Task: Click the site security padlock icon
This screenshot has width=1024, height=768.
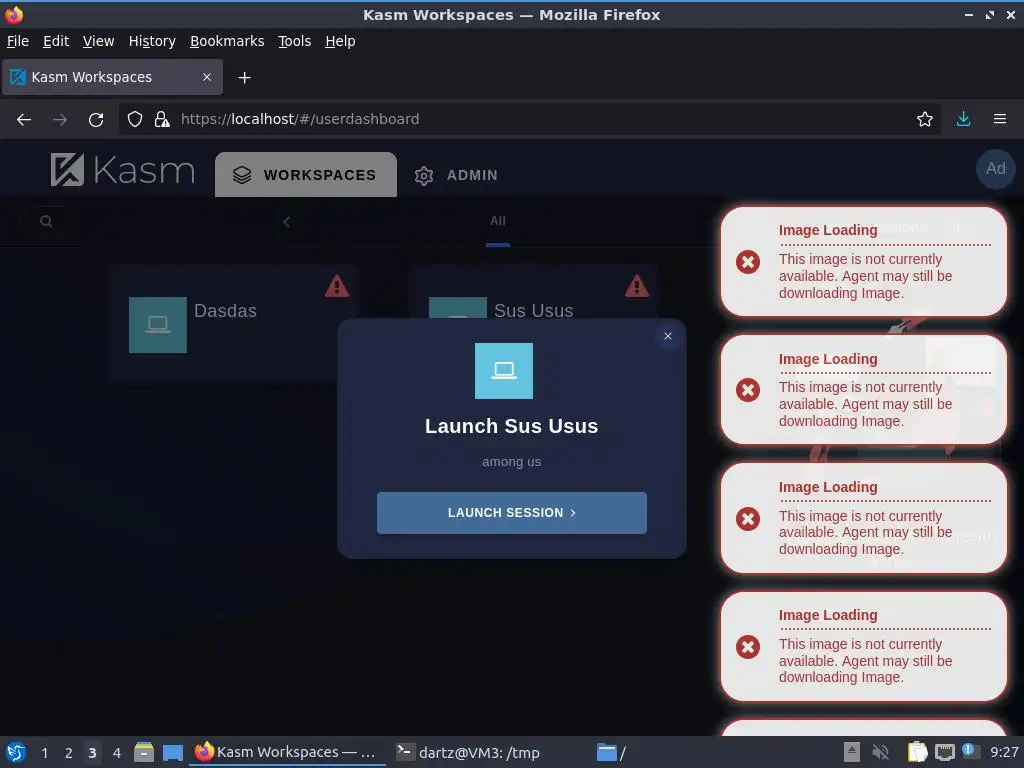Action: pos(161,120)
